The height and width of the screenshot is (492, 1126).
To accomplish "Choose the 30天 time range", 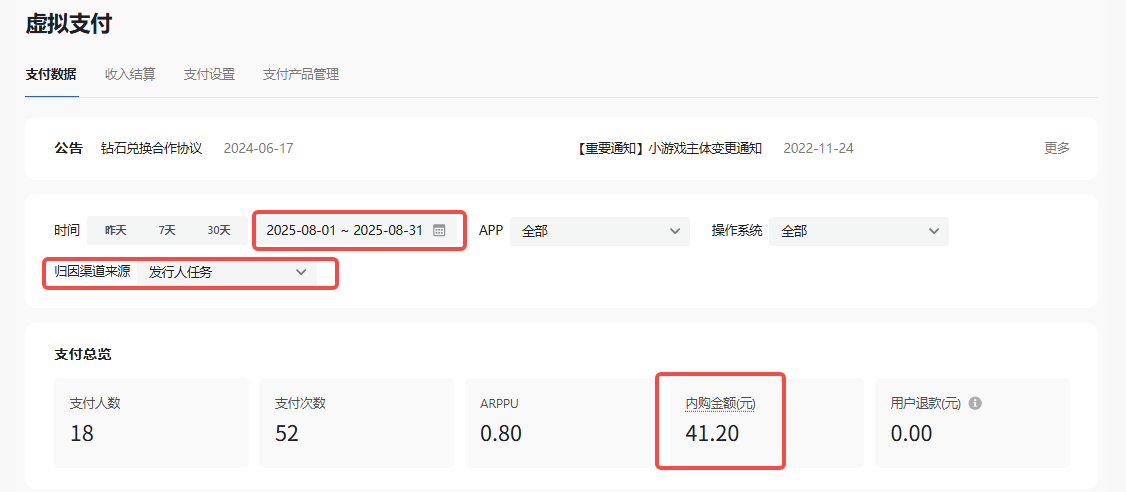I will pyautogui.click(x=219, y=230).
